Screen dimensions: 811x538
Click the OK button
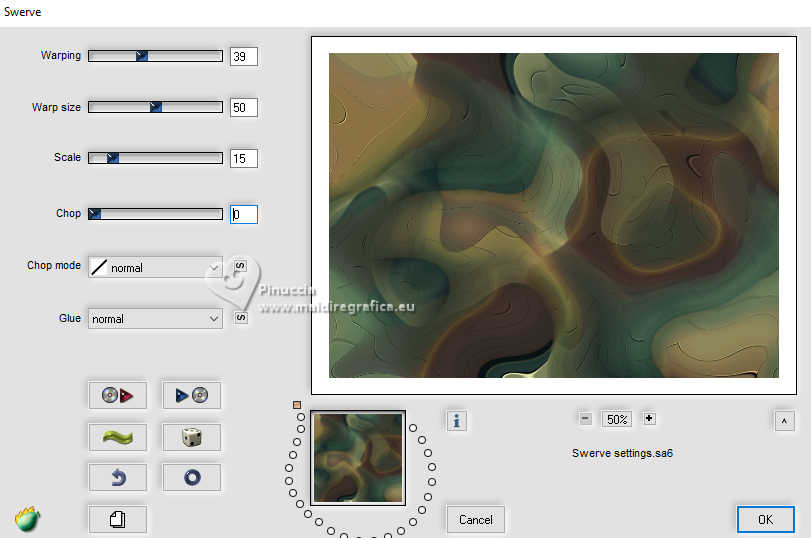pos(765,519)
